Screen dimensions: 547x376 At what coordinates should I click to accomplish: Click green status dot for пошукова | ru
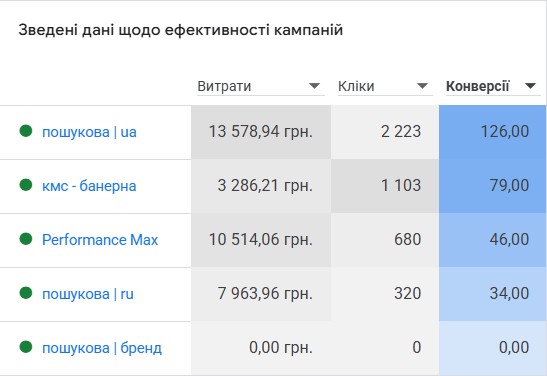click(26, 293)
